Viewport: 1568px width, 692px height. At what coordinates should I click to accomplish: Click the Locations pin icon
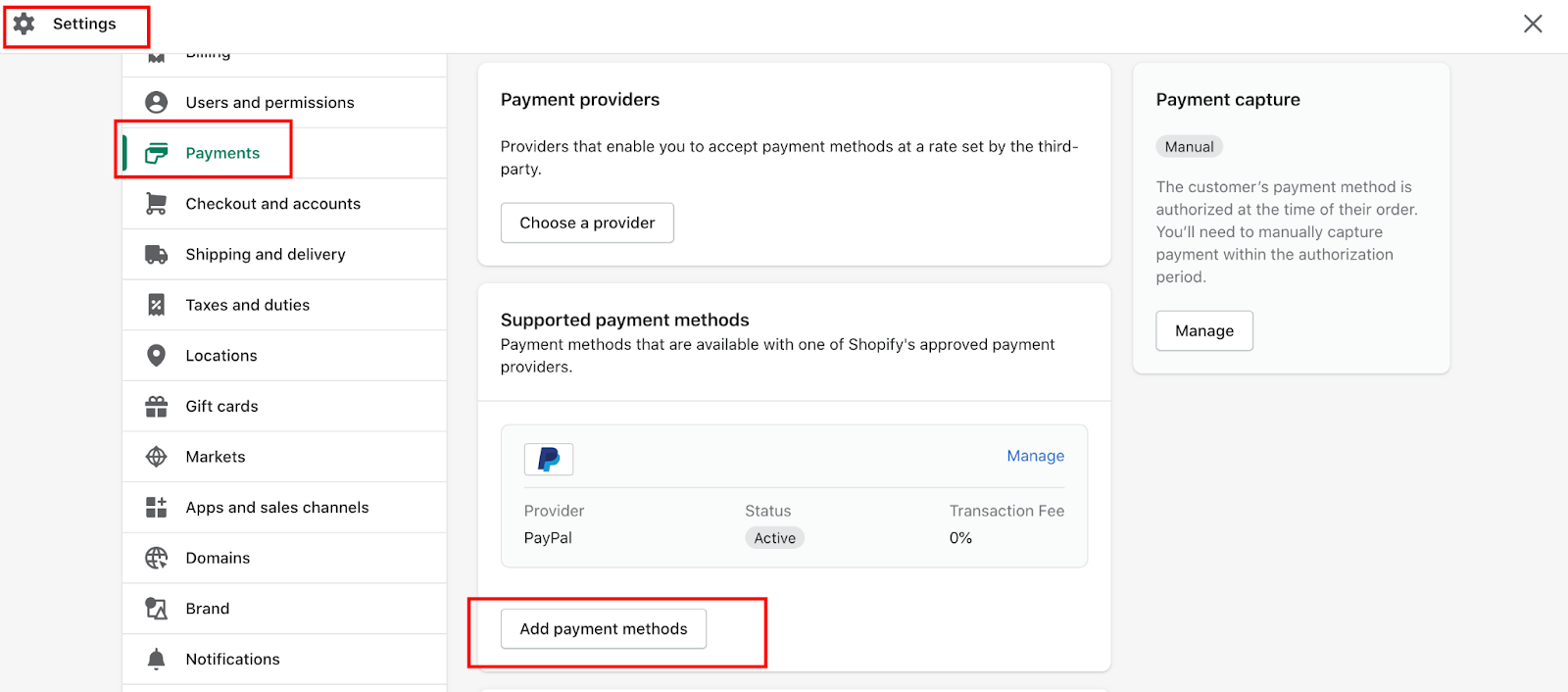(x=156, y=355)
